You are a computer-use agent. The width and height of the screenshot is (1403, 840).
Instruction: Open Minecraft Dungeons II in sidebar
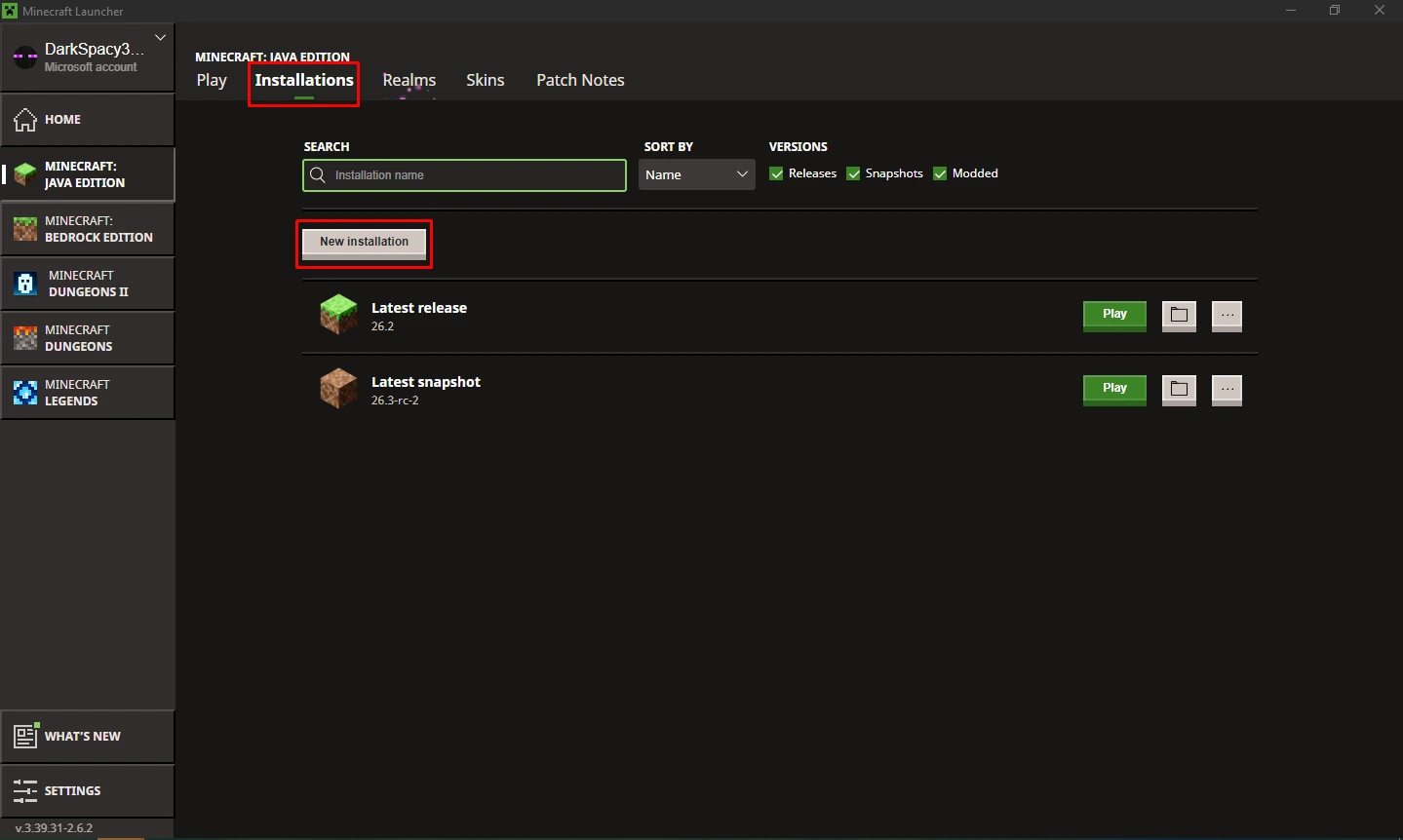pos(88,284)
